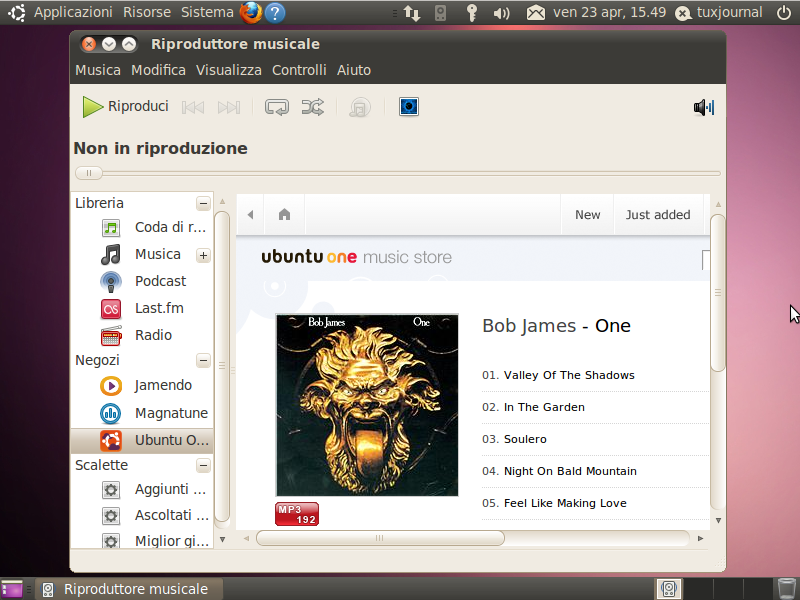The height and width of the screenshot is (600, 800).
Task: Expand the Musica library entry
Action: click(x=203, y=255)
